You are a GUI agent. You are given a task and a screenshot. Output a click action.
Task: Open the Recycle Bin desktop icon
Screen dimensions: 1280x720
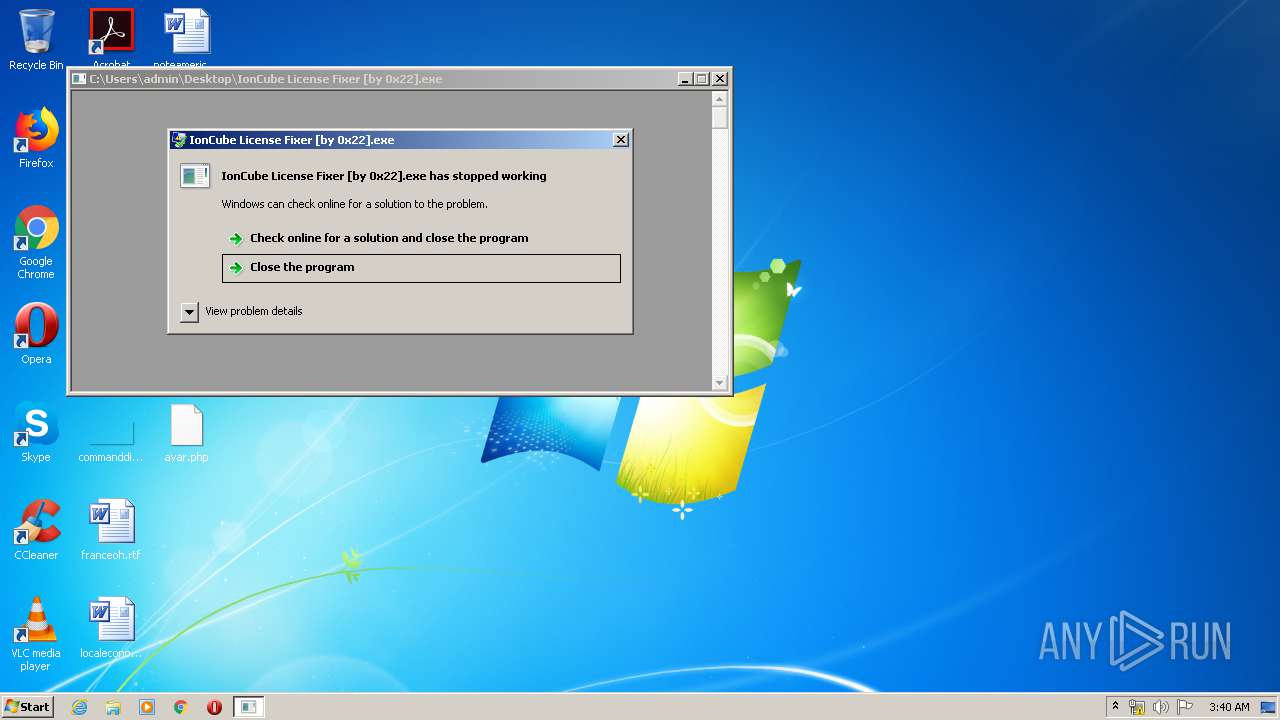click(x=36, y=40)
